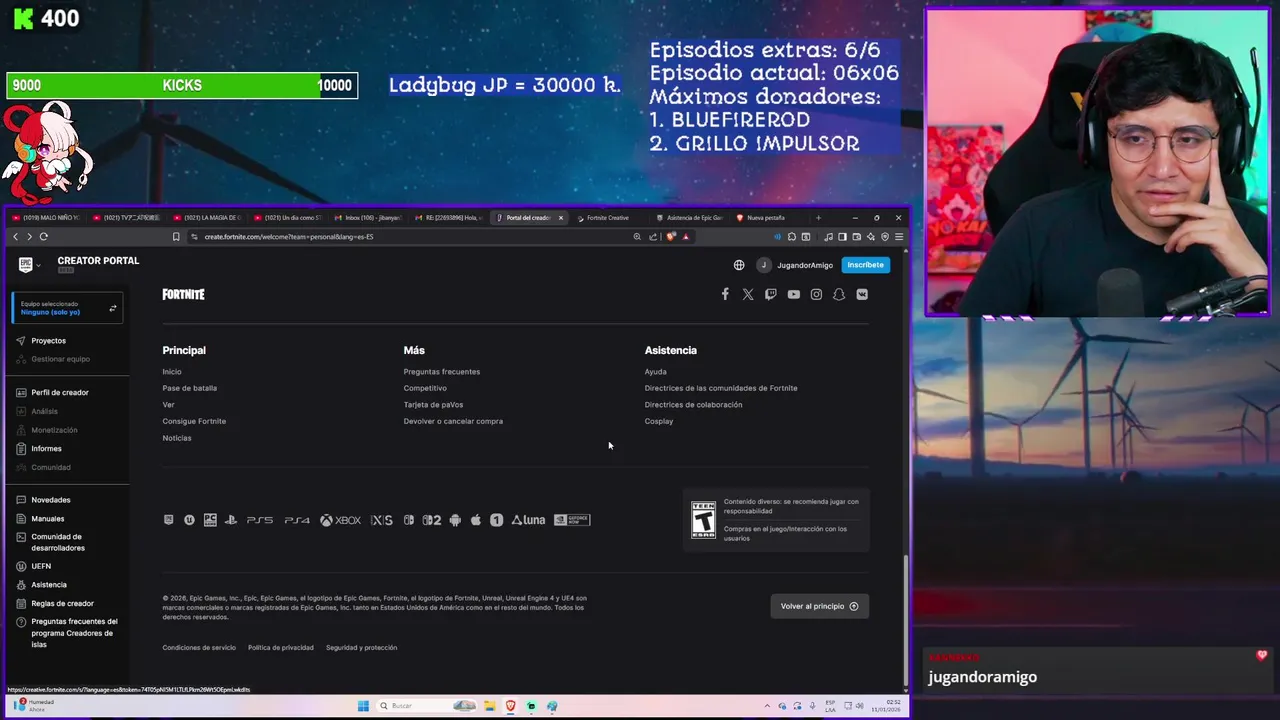Click the Nintendo Switch 2 logo
This screenshot has height=720, width=1280.
tap(432, 520)
